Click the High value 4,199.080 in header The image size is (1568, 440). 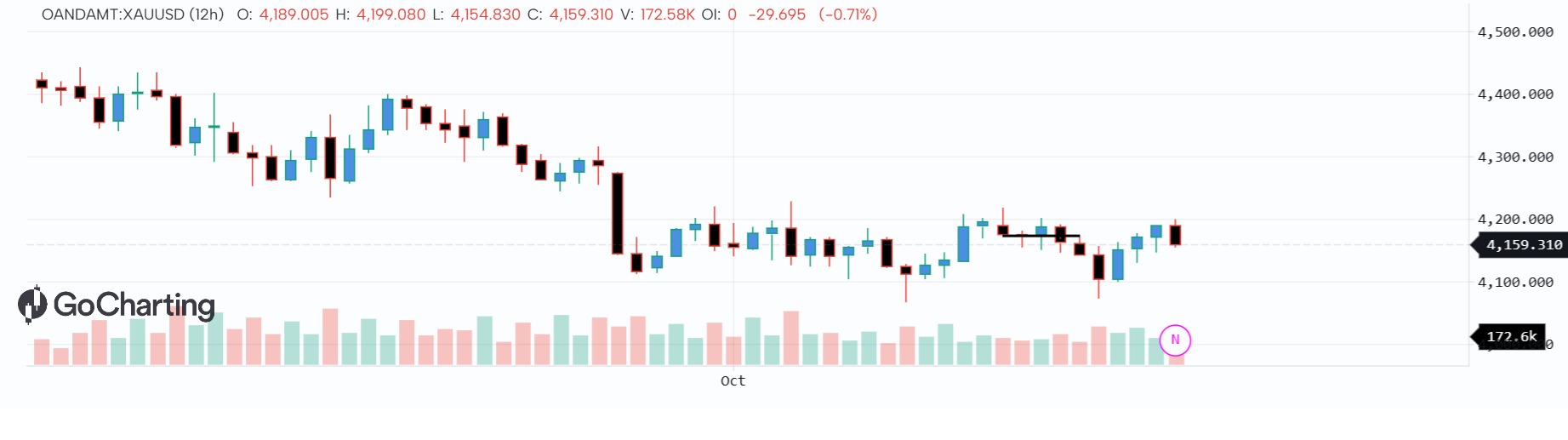click(x=391, y=14)
